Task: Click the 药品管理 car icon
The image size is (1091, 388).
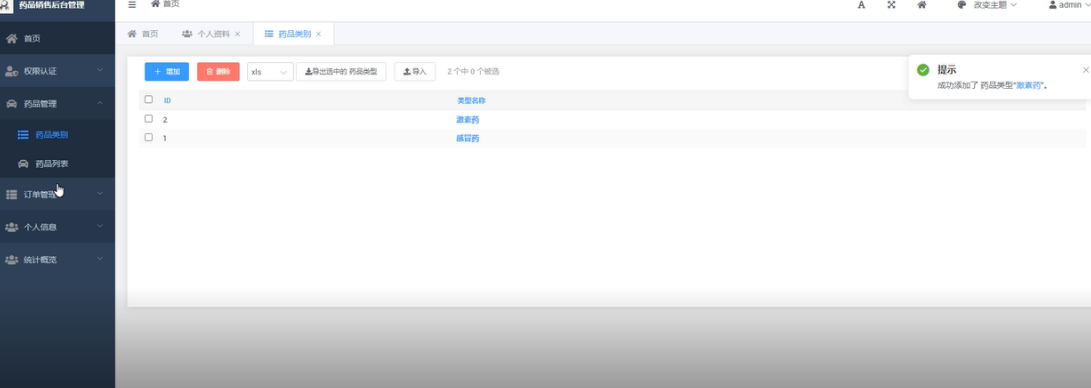Action: pos(11,104)
